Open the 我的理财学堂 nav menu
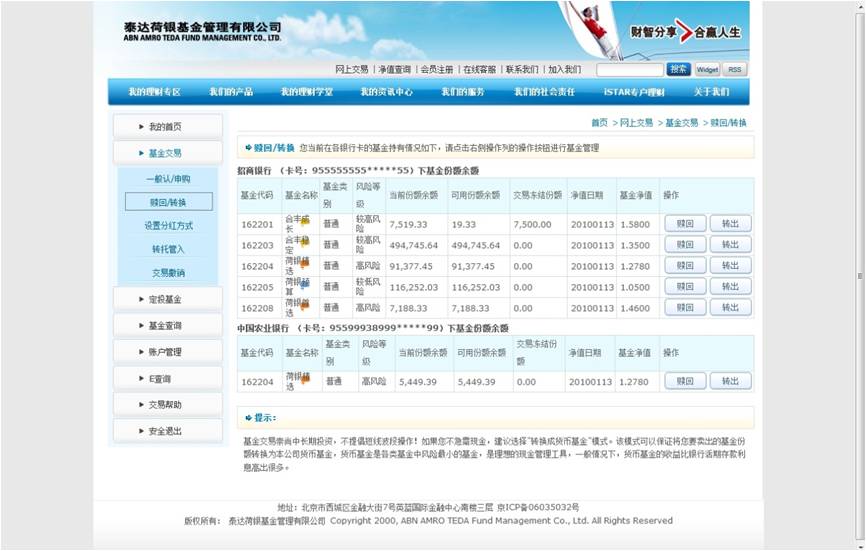866x551 pixels. 307,92
